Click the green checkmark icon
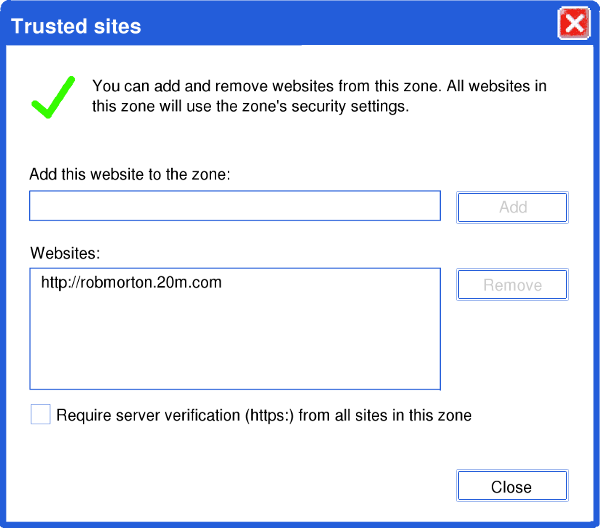Screen dimensions: 600x528 click(x=53, y=97)
